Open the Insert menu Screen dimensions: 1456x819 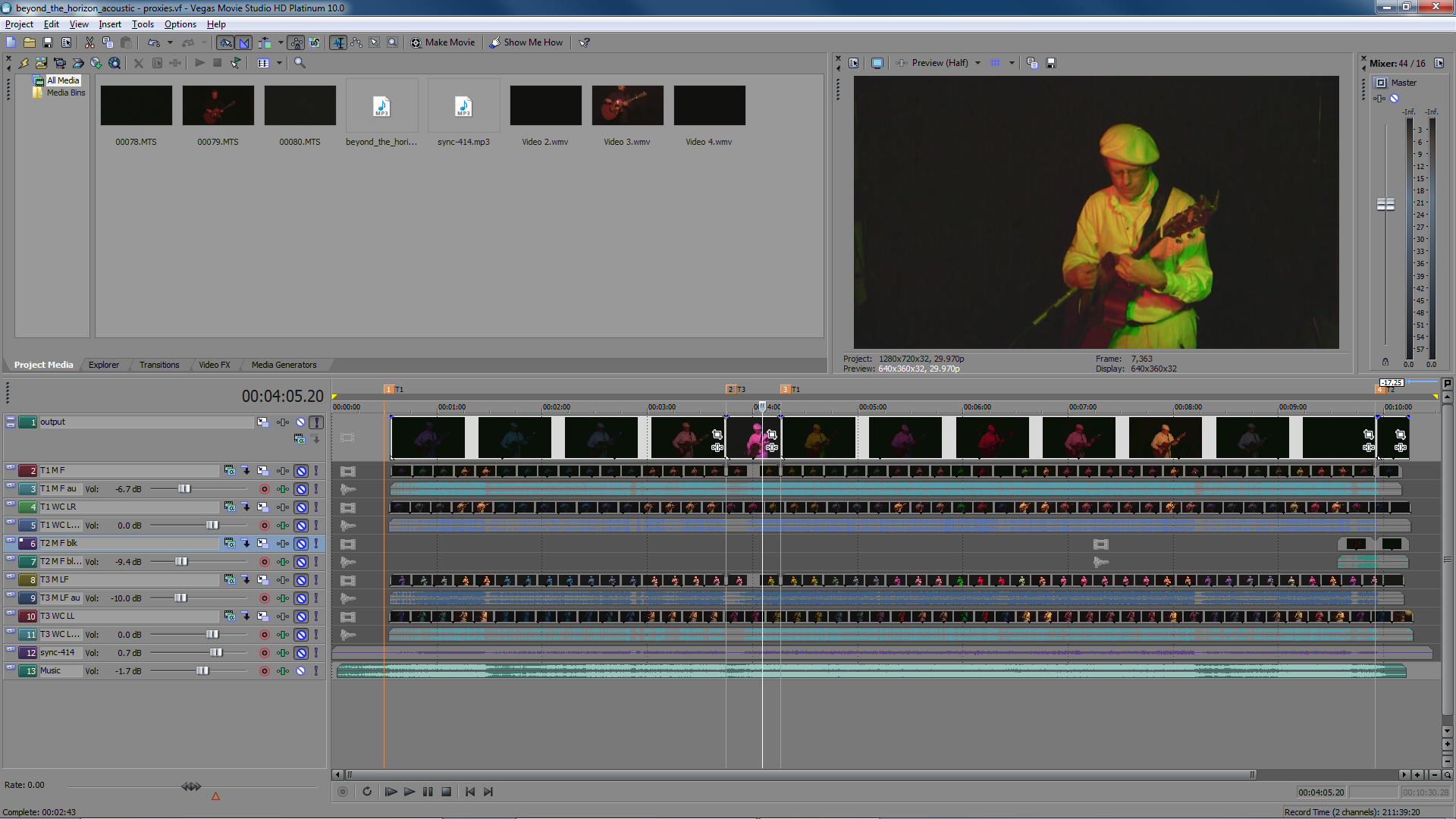[x=110, y=24]
